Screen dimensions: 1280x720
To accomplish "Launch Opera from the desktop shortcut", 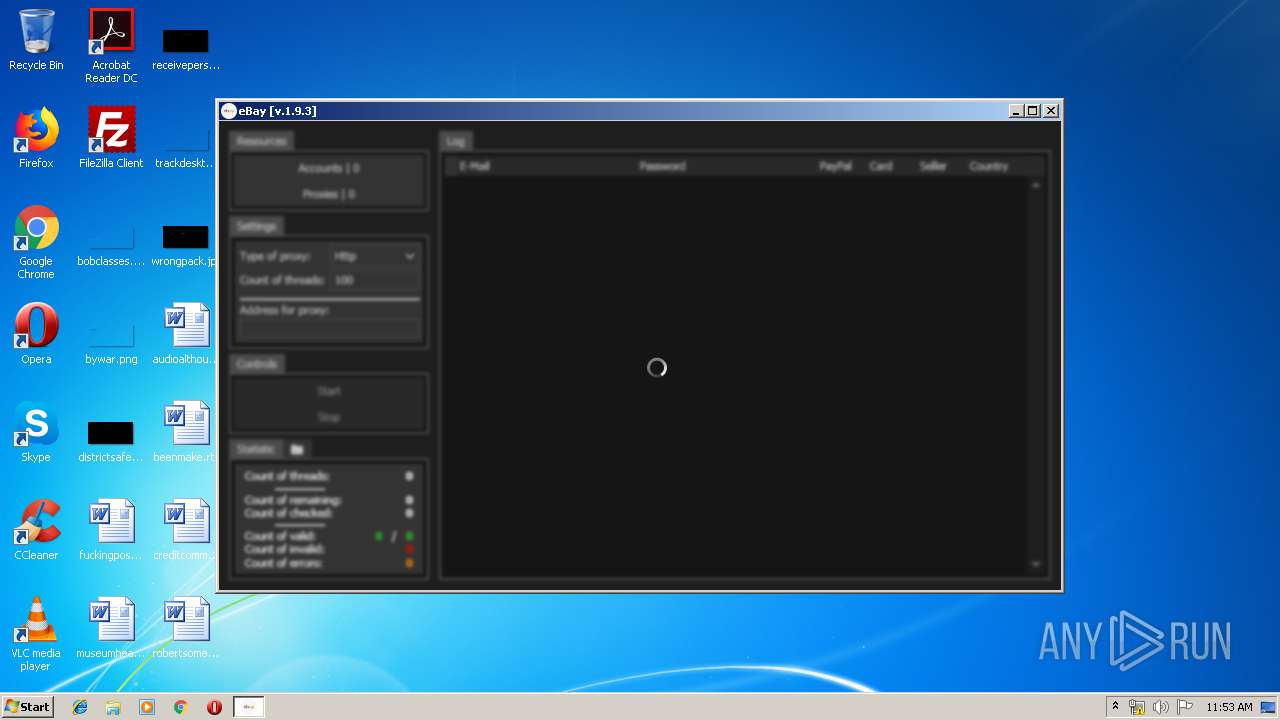I will tap(36, 334).
